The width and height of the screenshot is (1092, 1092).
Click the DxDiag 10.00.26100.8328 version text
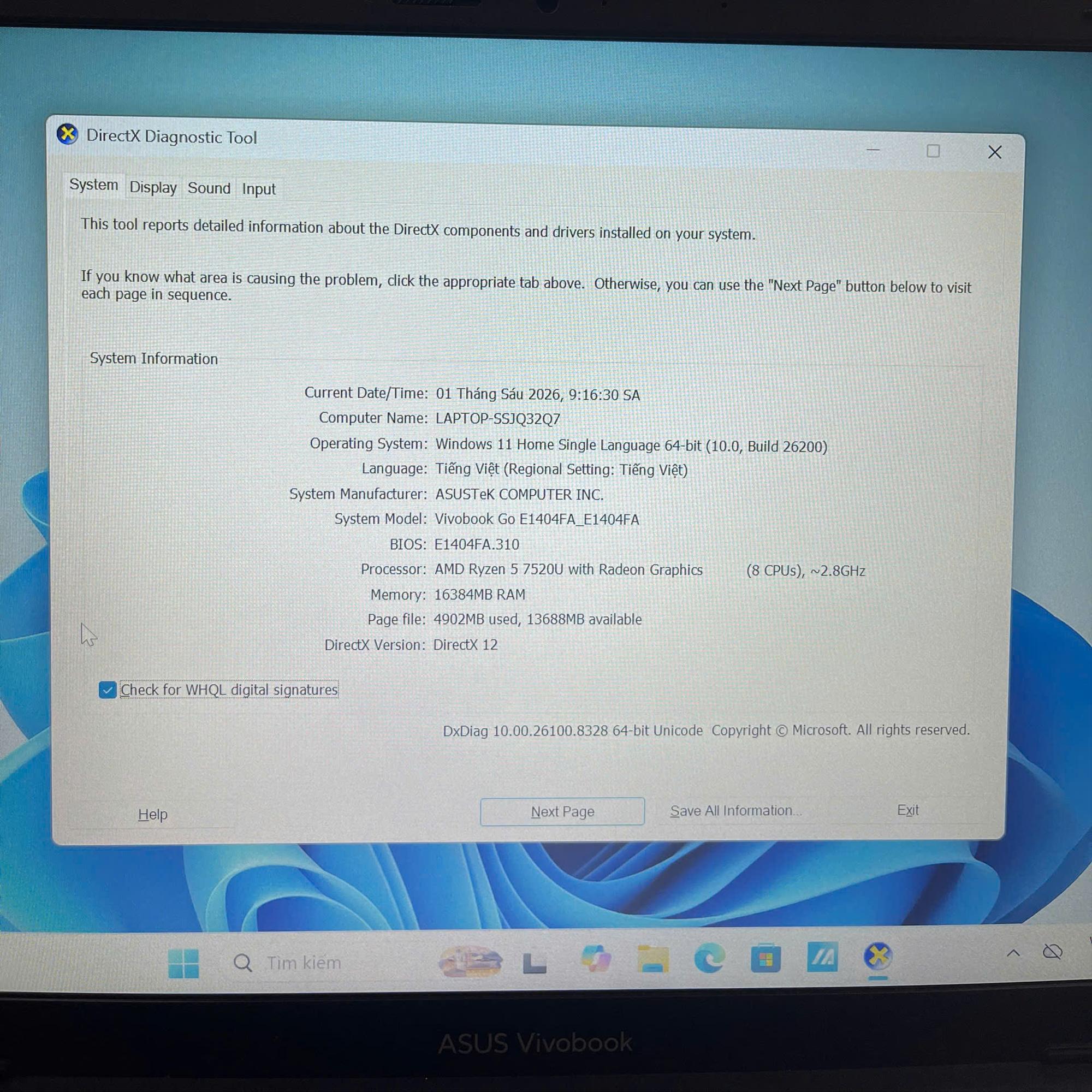pos(573,731)
